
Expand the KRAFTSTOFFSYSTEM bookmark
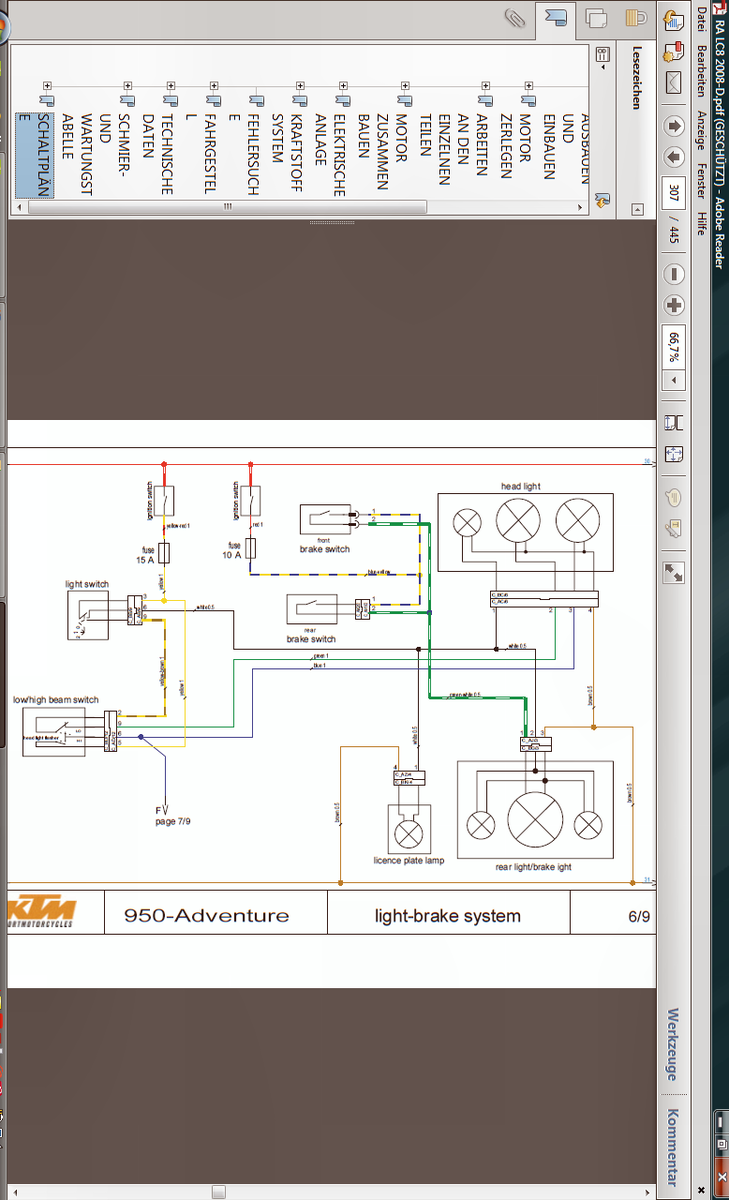coord(298,87)
